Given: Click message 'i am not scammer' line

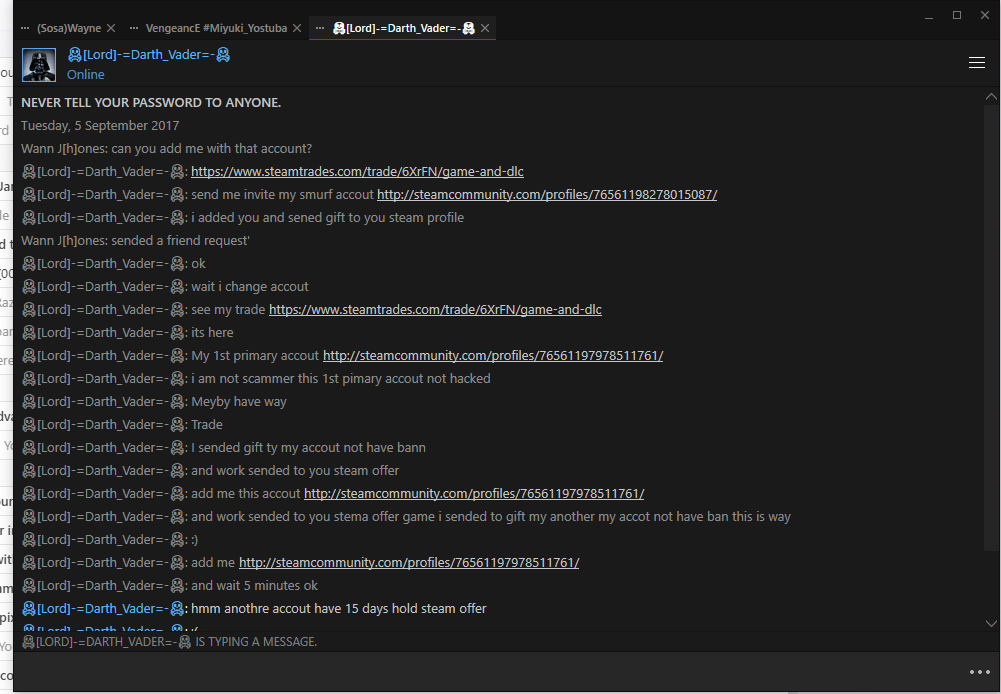Looking at the screenshot, I should click(x=341, y=379).
